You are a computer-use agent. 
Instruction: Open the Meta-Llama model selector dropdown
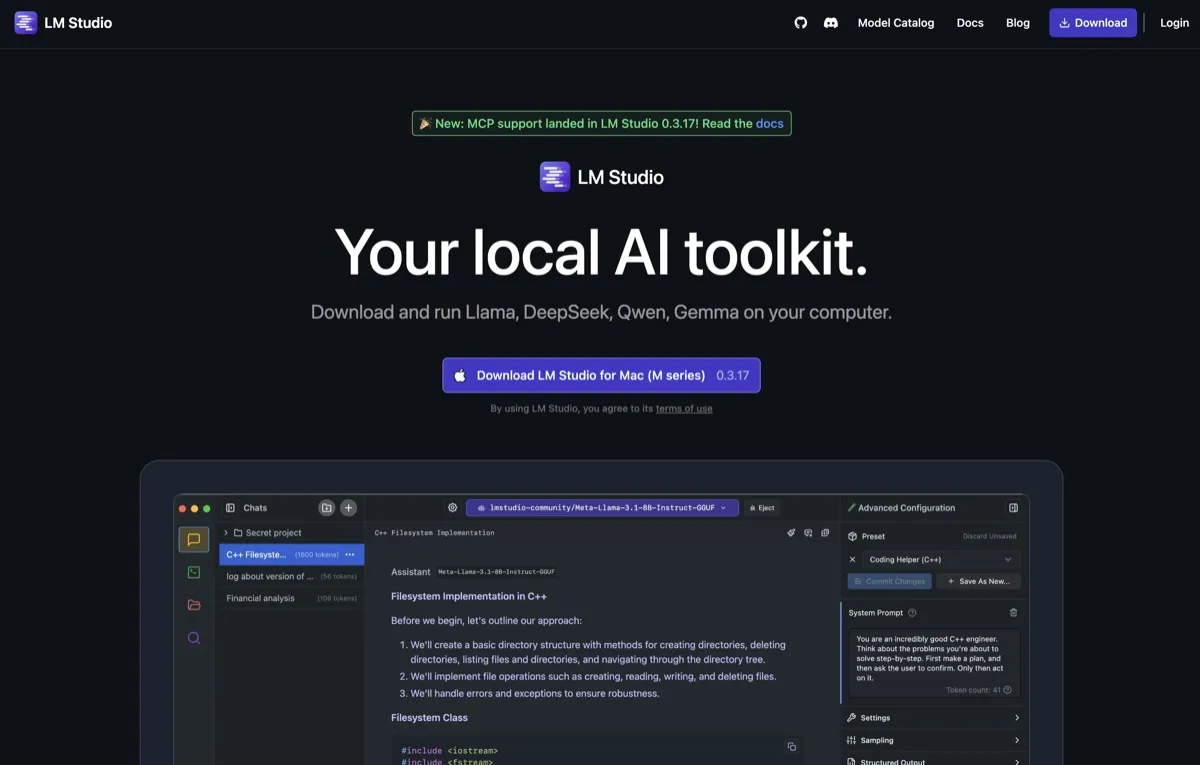pos(601,507)
